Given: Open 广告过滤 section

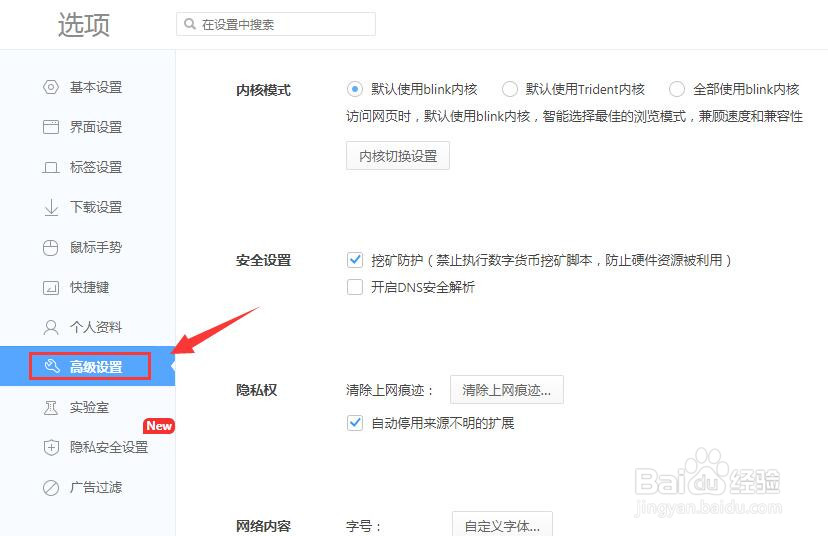Looking at the screenshot, I should pos(88,487).
